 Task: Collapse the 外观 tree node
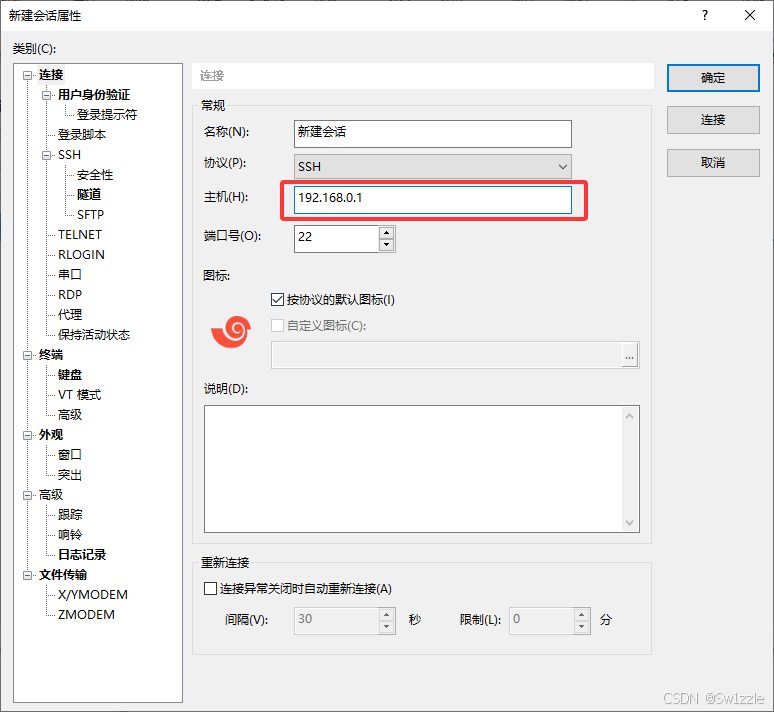point(27,435)
